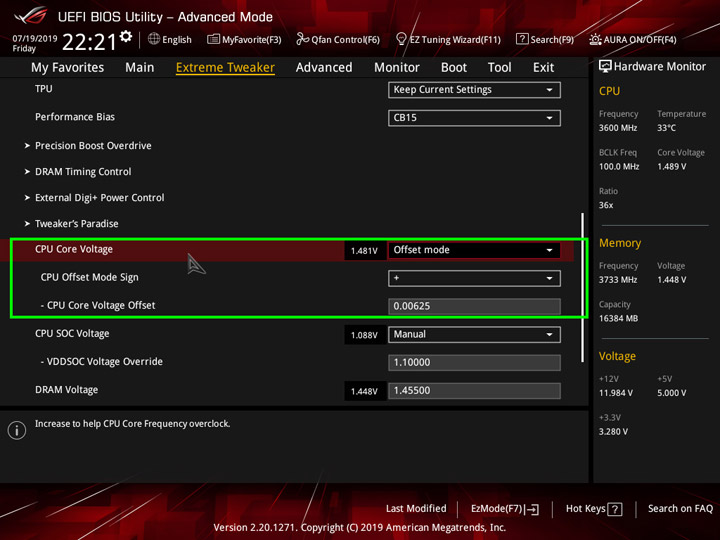Edit the VDDSOC Voltage Override field
Image resolution: width=720 pixels, height=540 pixels.
[x=474, y=363]
